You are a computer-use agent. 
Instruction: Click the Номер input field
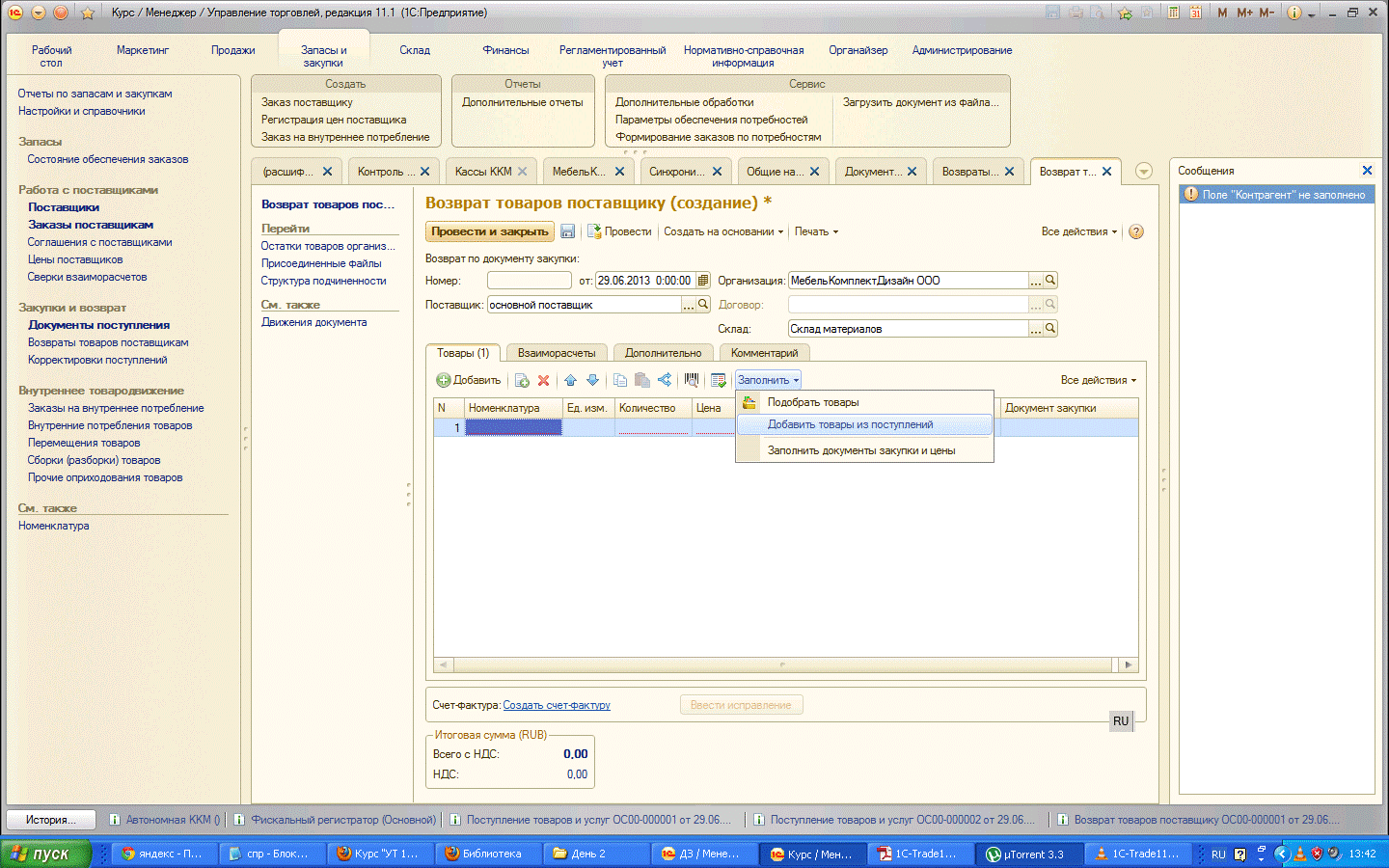(x=530, y=281)
